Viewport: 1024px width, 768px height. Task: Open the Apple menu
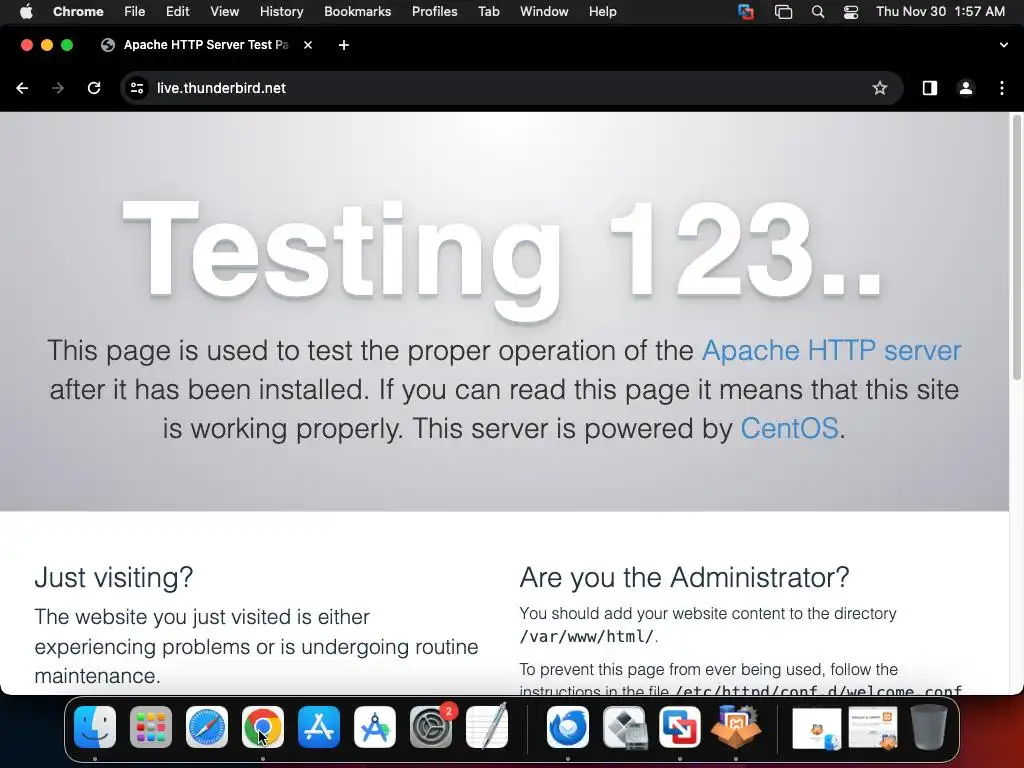pyautogui.click(x=26, y=12)
